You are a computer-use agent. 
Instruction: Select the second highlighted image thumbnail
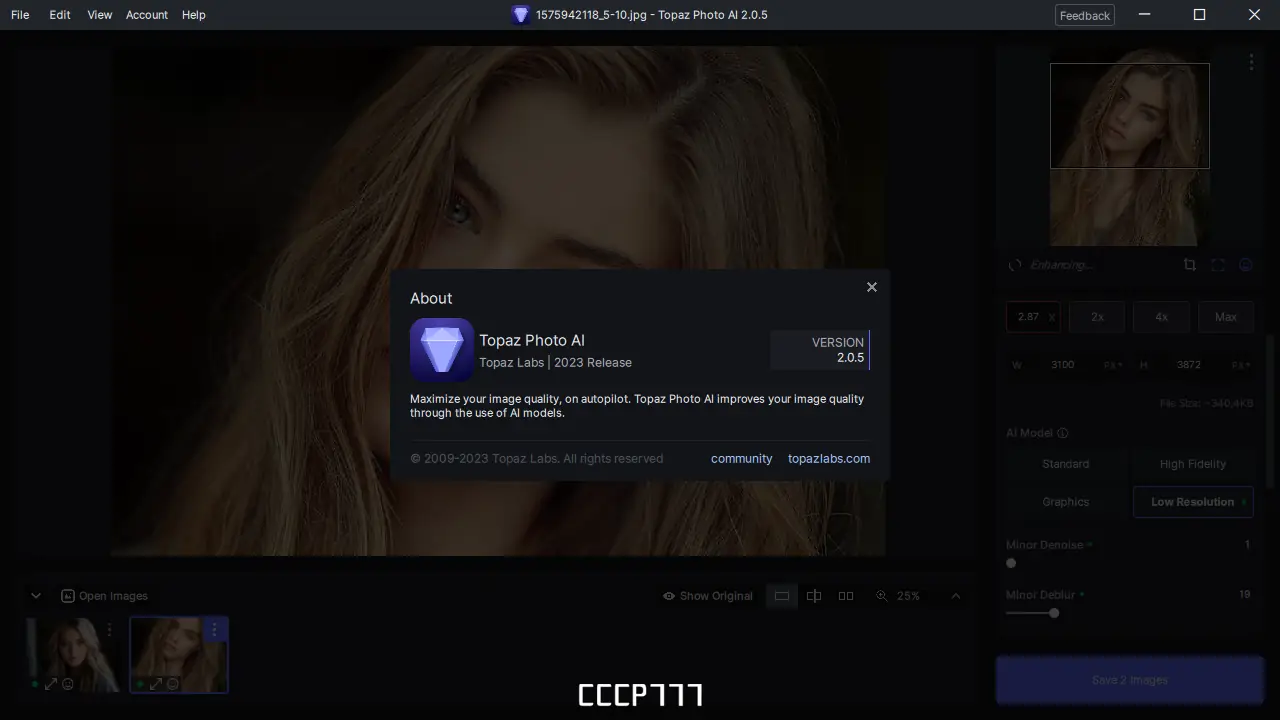coord(179,655)
